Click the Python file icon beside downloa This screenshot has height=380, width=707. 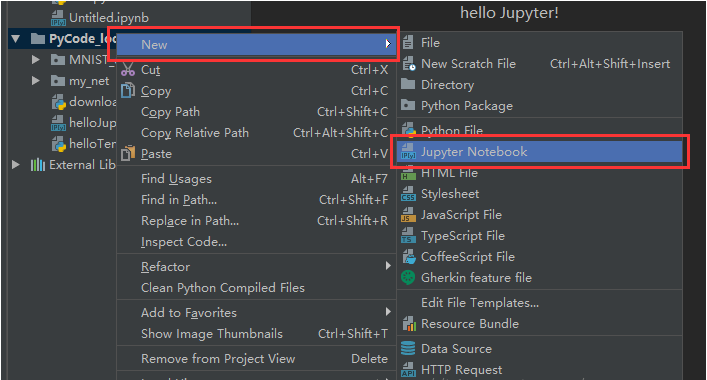tap(59, 102)
